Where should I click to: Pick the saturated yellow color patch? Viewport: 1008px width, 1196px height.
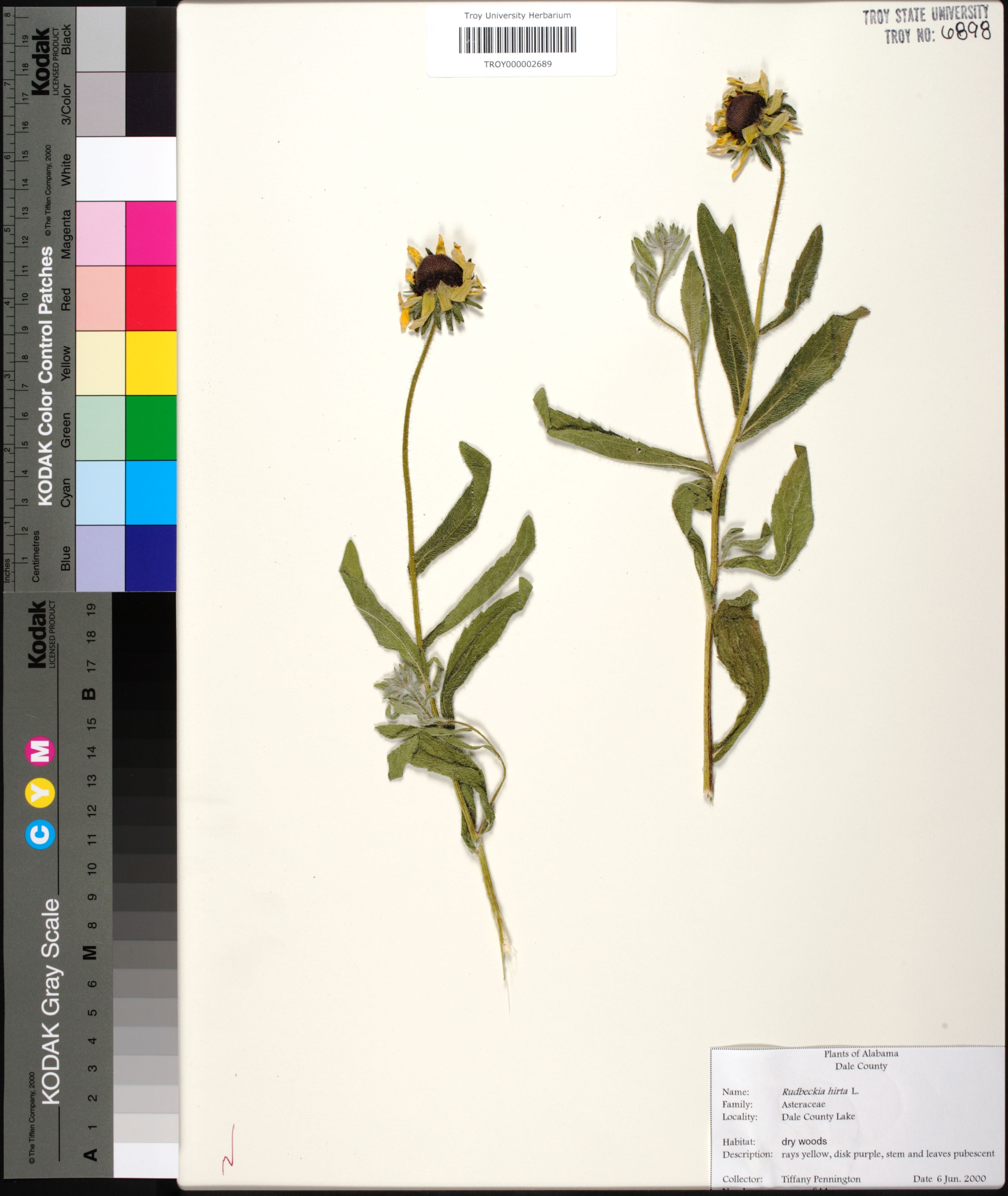click(151, 363)
